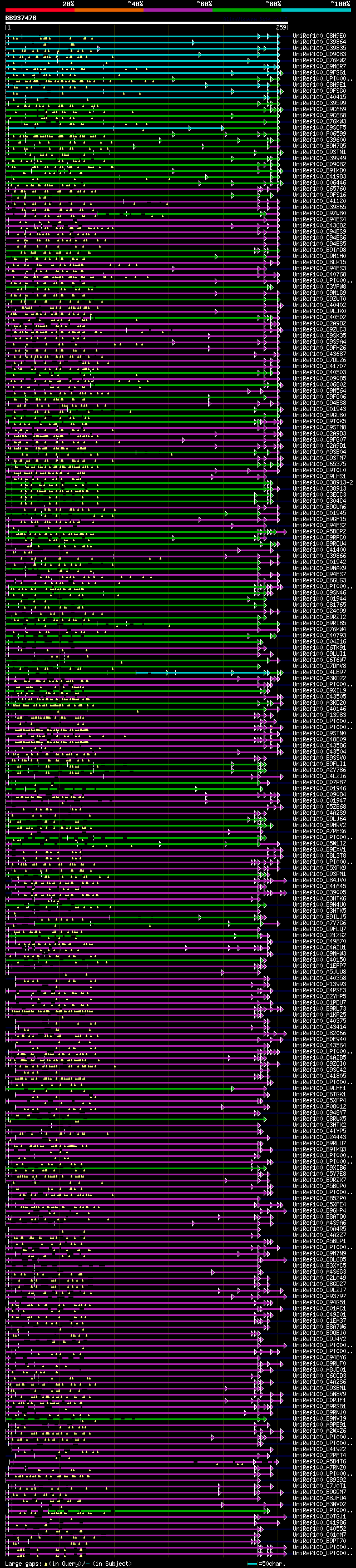
Task: Click the white query ruler bar
Action: pyautogui.click(x=147, y=23)
